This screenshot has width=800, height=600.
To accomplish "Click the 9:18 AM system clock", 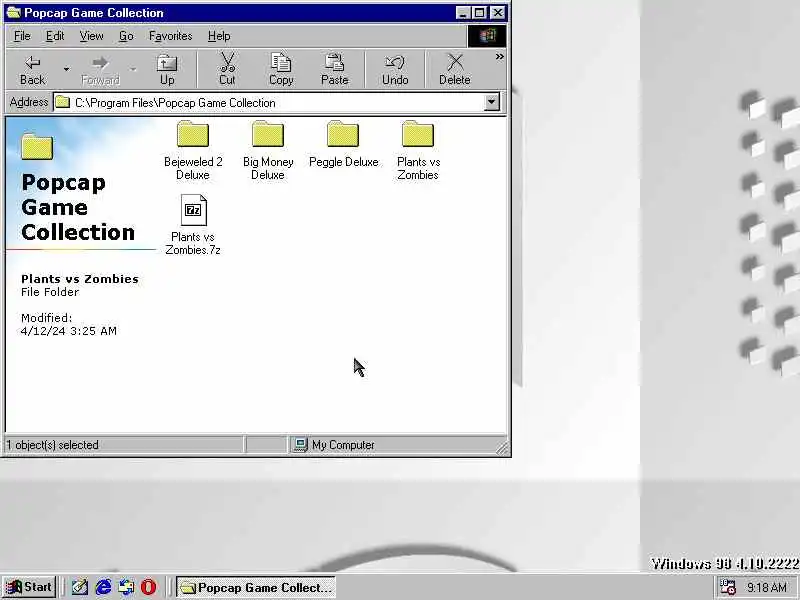I will pos(767,588).
